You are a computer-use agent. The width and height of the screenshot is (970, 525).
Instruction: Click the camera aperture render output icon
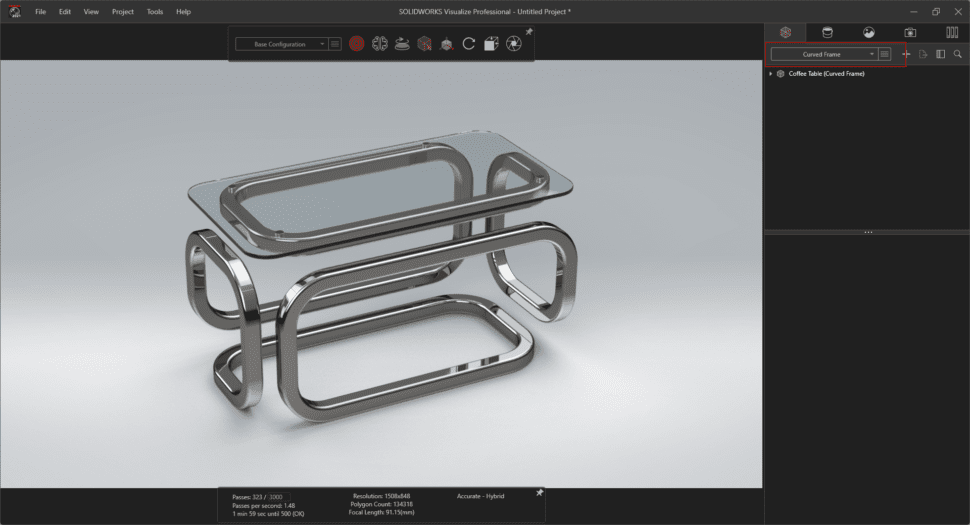point(513,44)
